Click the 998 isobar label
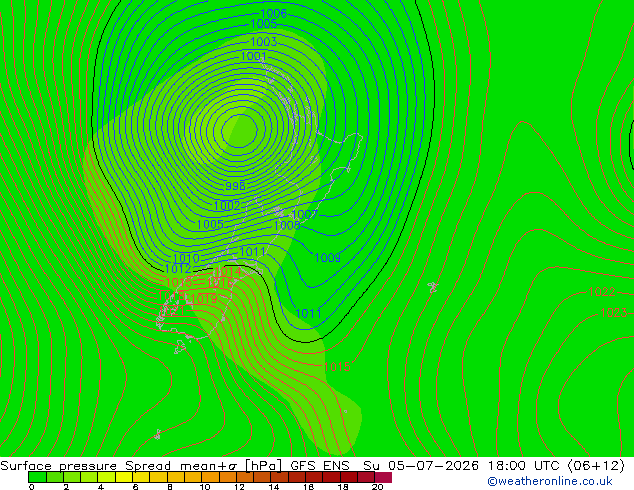The image size is (634, 490). (235, 186)
